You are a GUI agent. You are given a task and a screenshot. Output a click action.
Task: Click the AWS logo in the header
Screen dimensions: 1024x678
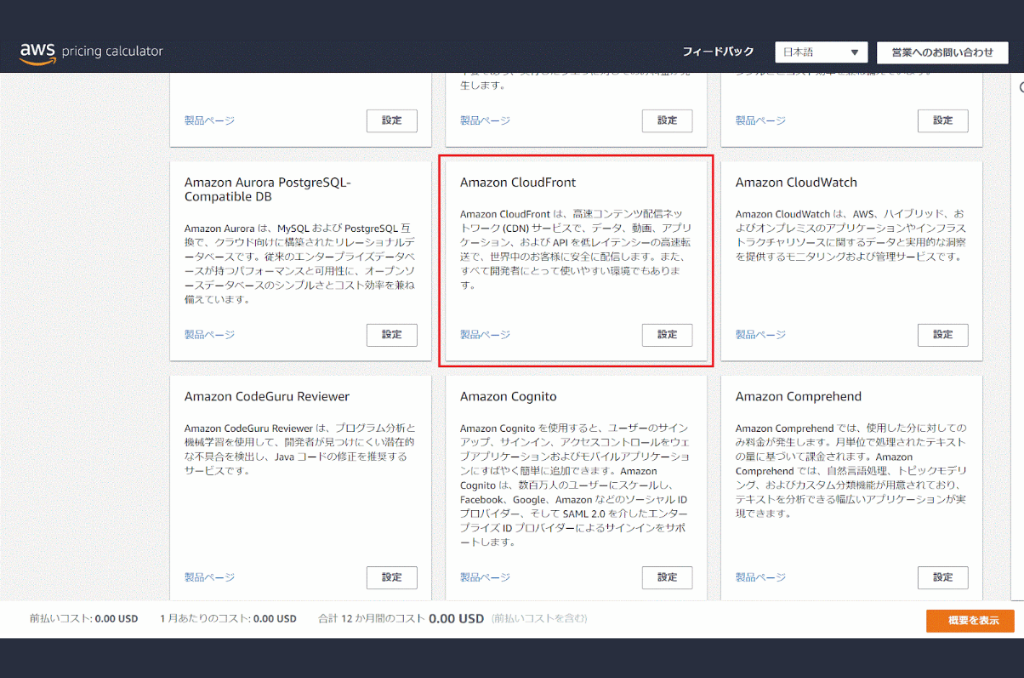[37, 53]
